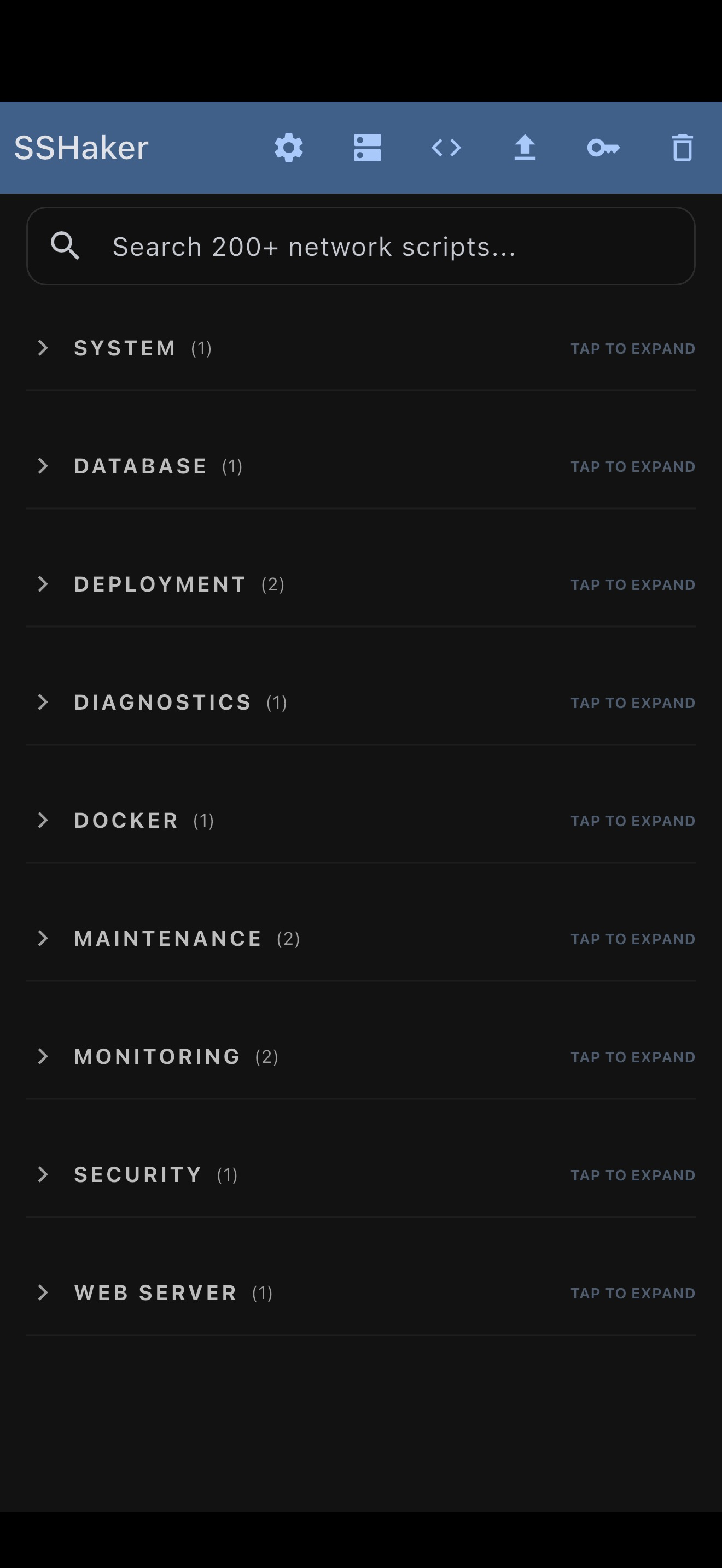This screenshot has height=1568, width=722.
Task: Click the code brackets script icon
Action: (446, 148)
